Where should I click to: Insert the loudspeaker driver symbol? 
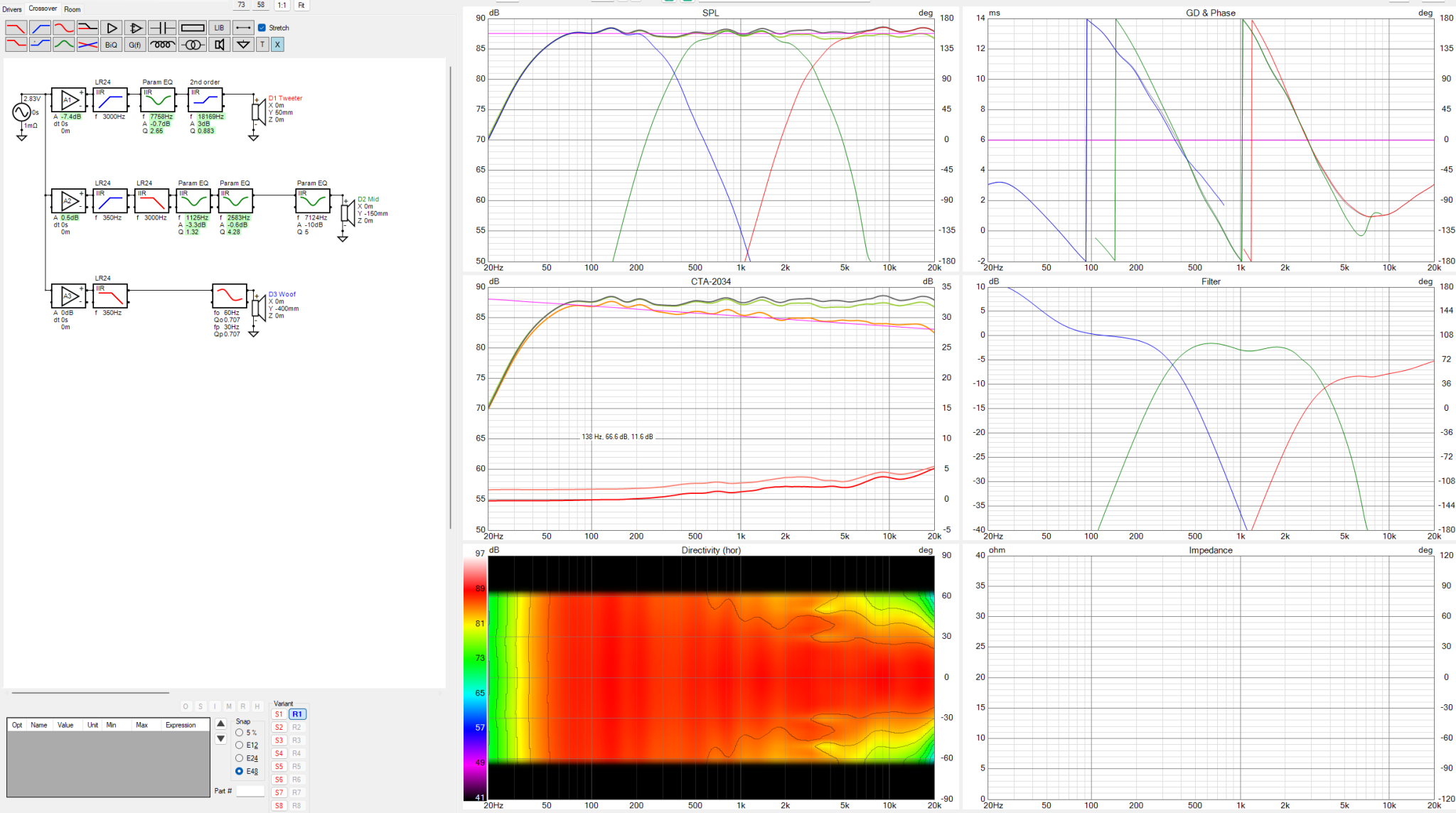click(220, 45)
